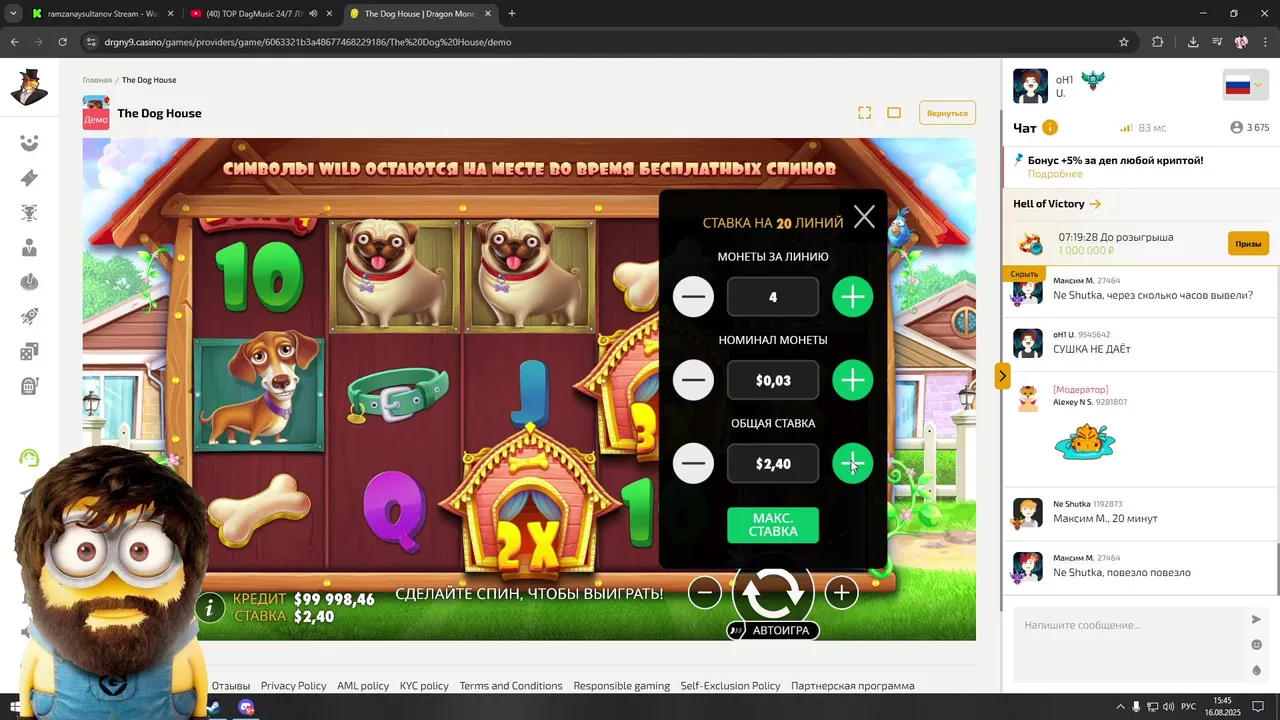1280x720 pixels.
Task: Open the live dealer person sidebar icon
Action: pos(29,247)
